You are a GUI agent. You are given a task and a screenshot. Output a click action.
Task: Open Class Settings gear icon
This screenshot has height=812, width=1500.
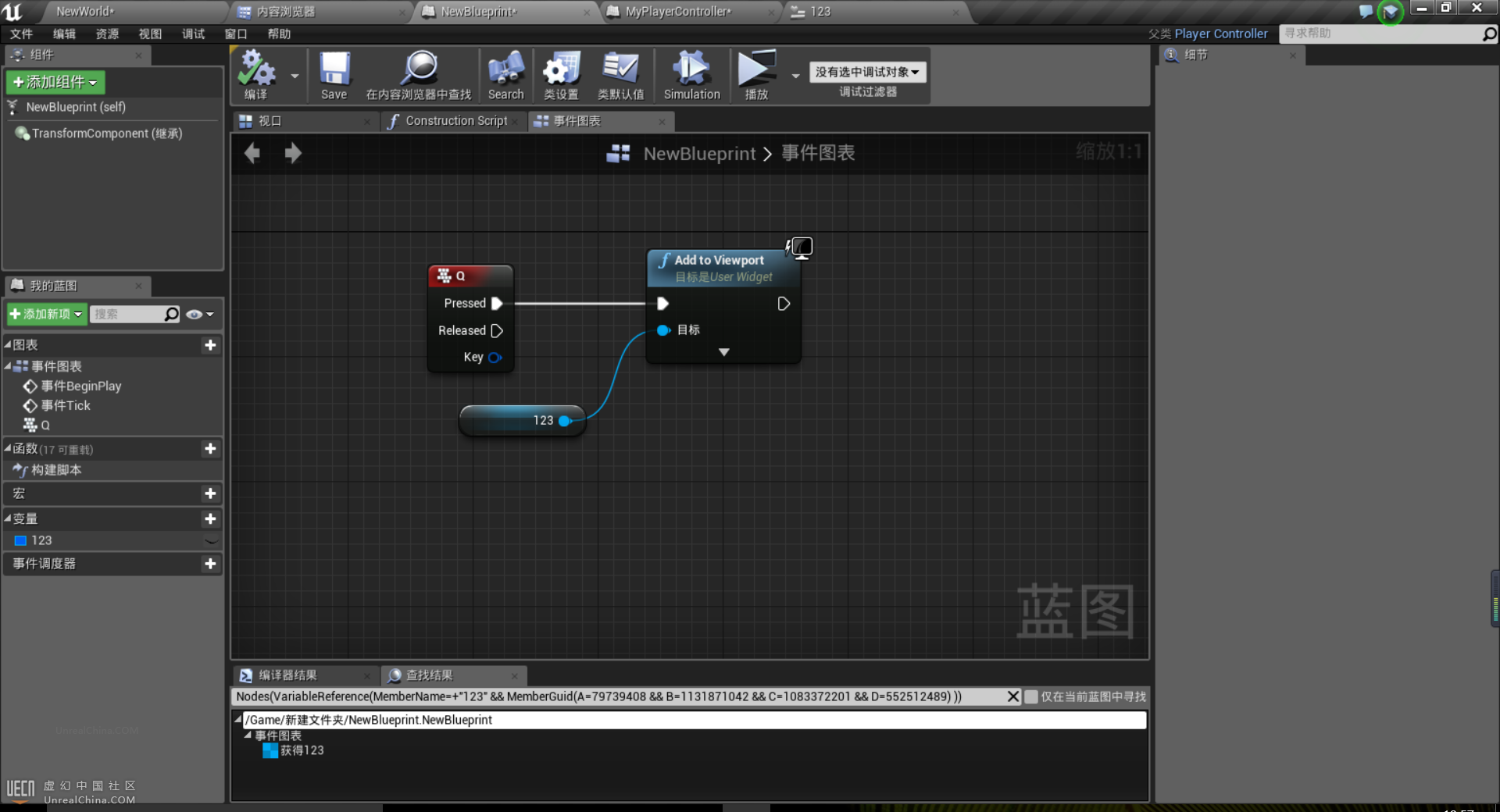tap(561, 73)
